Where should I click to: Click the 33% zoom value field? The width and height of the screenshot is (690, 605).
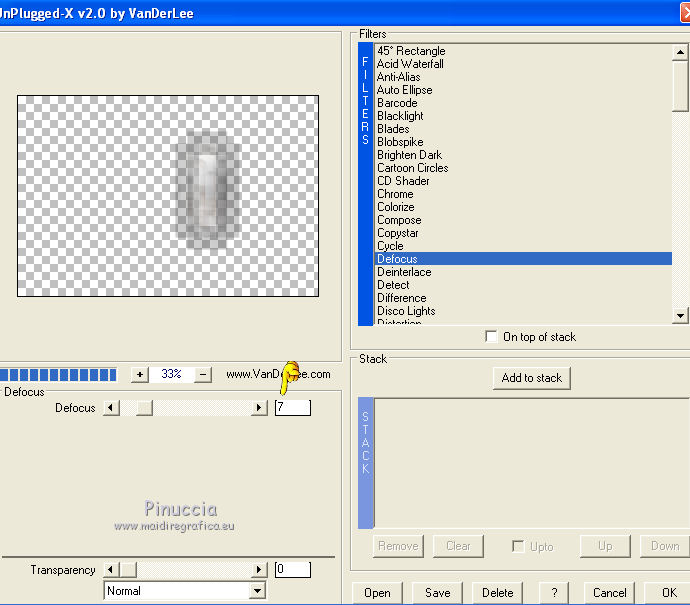171,374
